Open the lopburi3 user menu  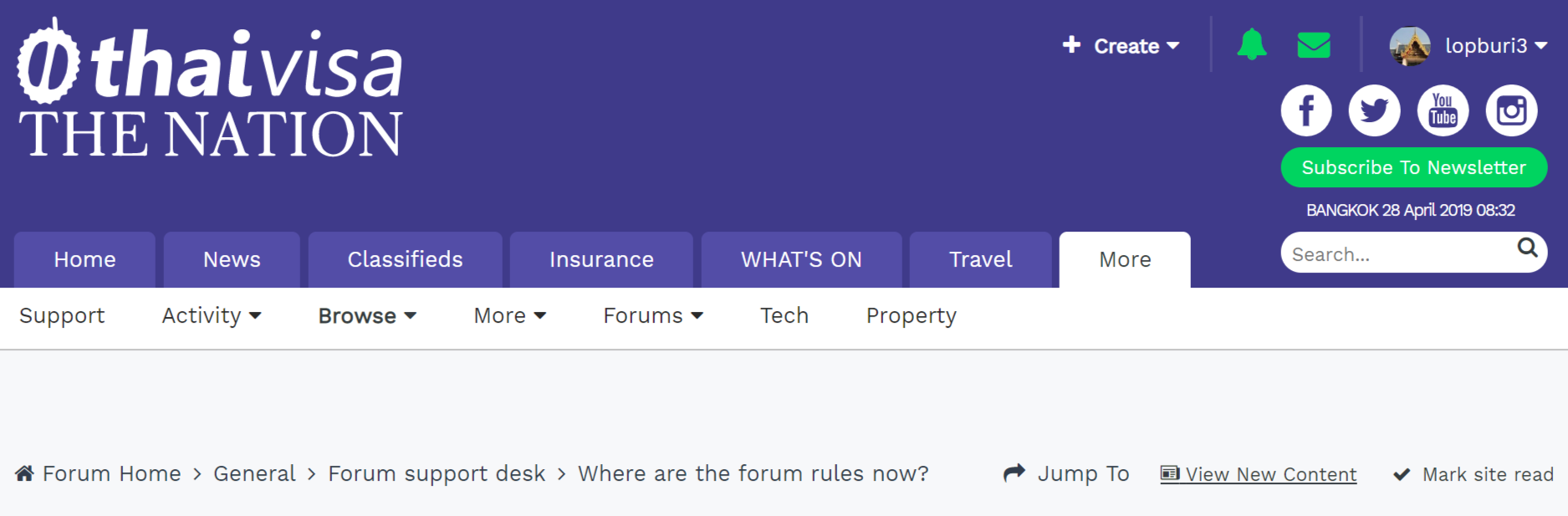(x=1468, y=46)
